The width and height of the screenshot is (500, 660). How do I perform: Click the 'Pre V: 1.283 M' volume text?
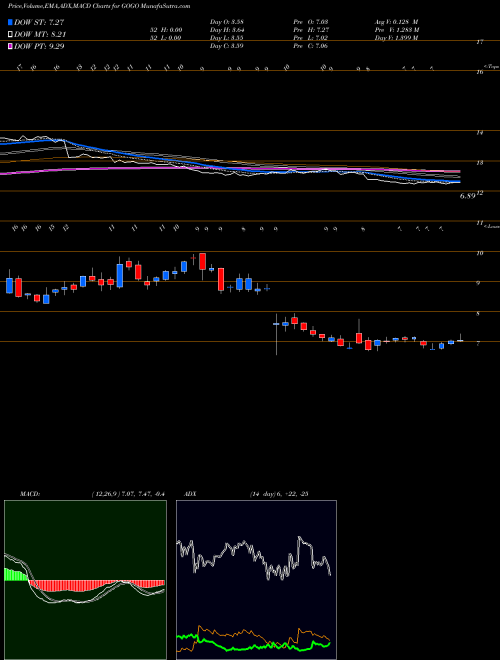(396, 30)
